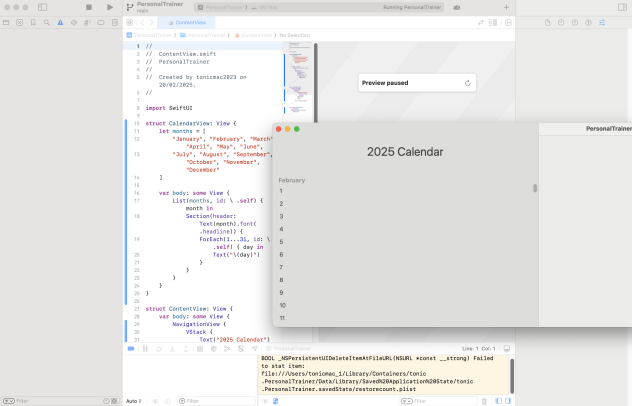Open the find navigator magnifier icon
This screenshot has width=632, height=406.
pyautogui.click(x=46, y=21)
